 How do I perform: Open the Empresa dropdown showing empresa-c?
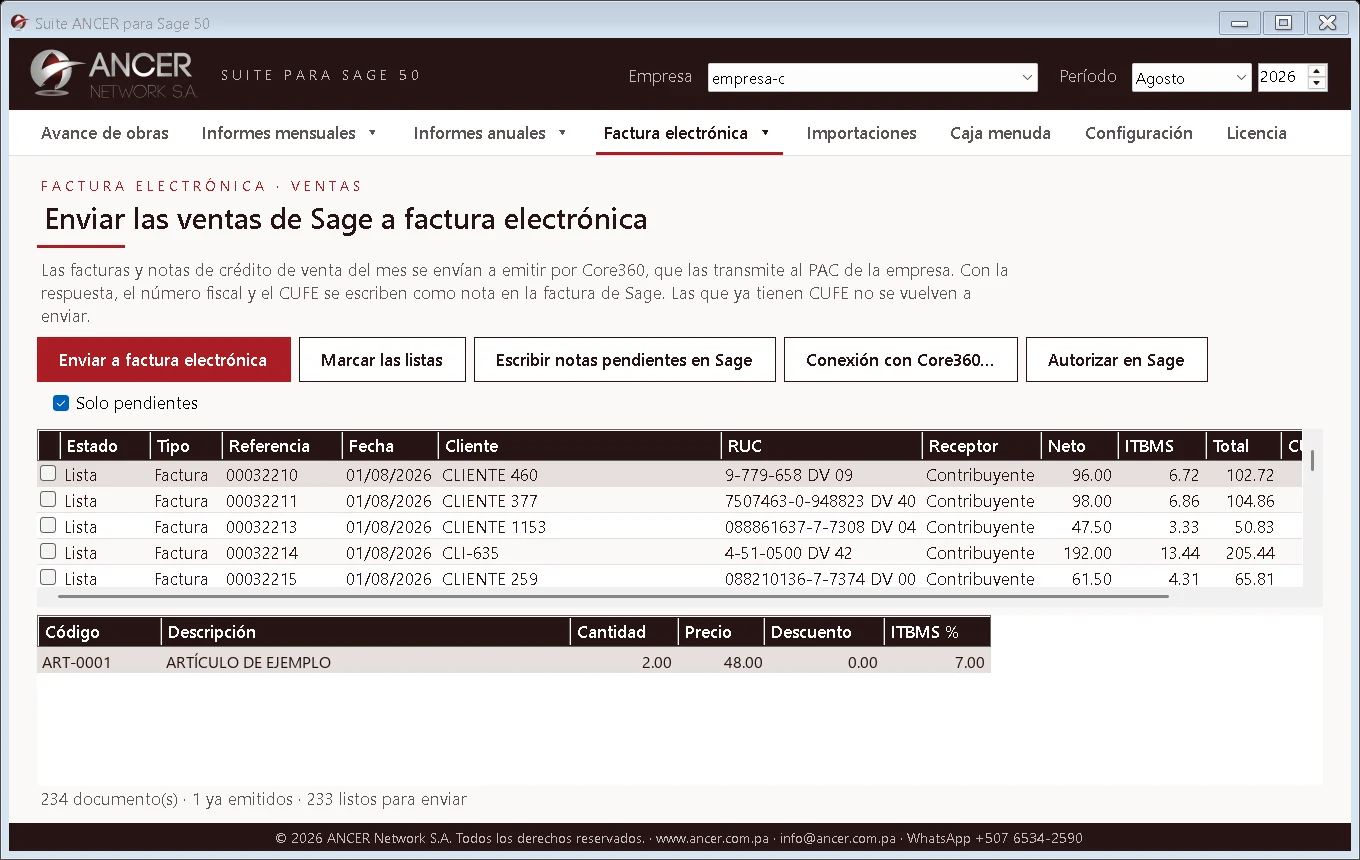873,78
